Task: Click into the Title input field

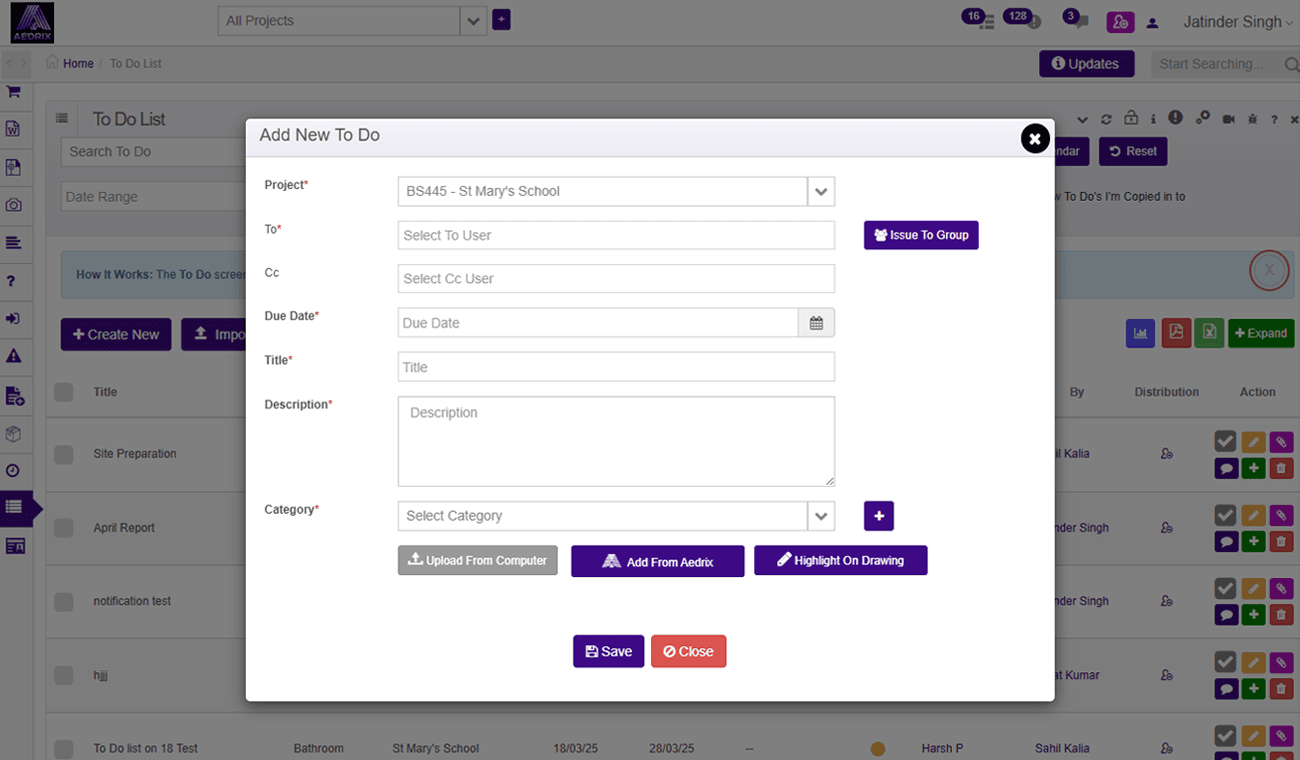Action: point(615,367)
